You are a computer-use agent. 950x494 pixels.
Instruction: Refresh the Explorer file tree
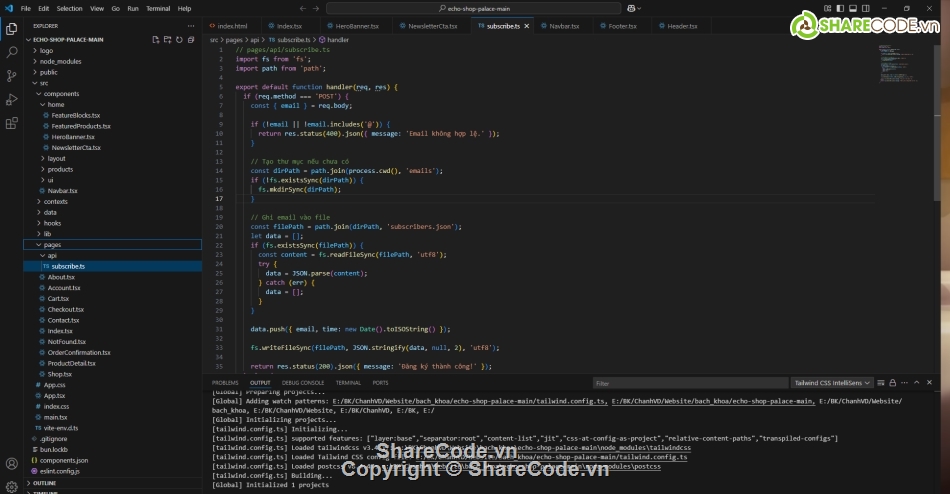pyautogui.click(x=179, y=39)
